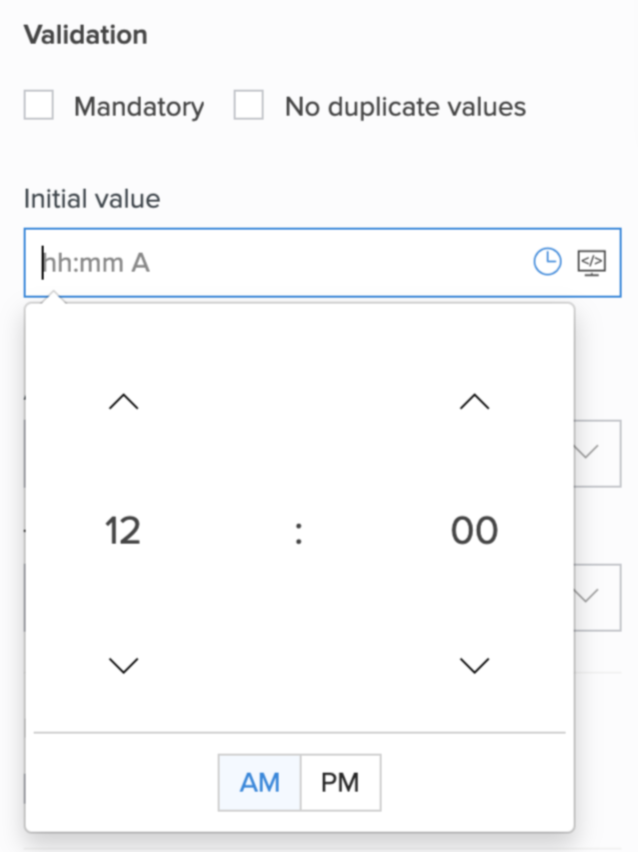Click the "Initial value" field label
638x852 pixels.
[x=92, y=199]
